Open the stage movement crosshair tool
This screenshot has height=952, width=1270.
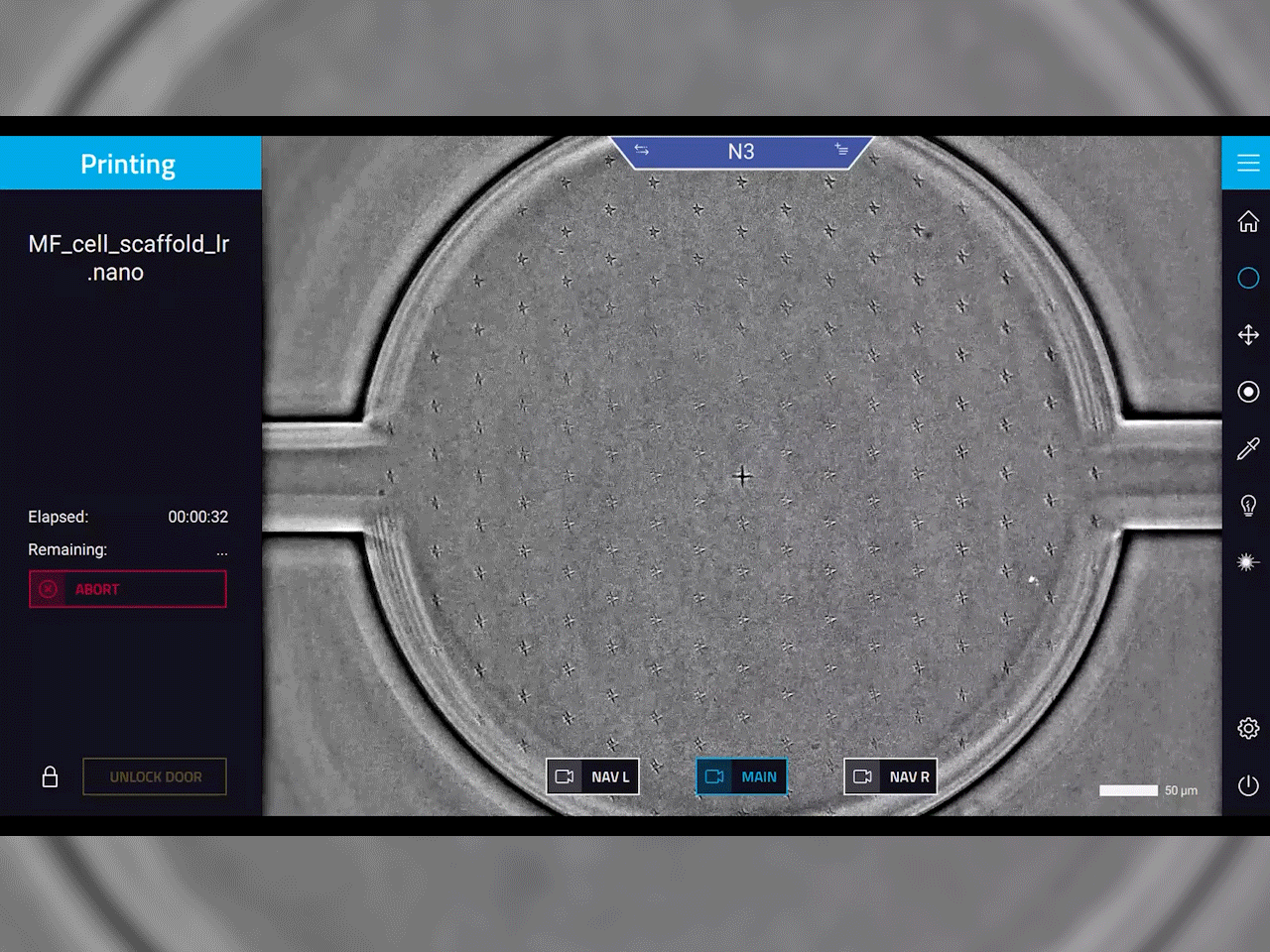(1248, 335)
